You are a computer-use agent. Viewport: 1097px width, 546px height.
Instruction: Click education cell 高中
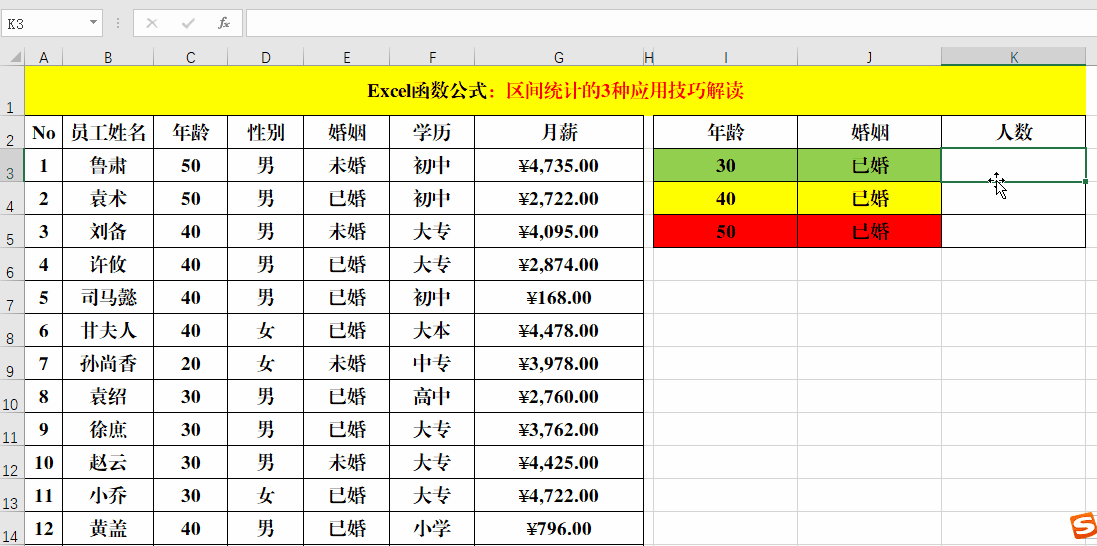point(432,396)
